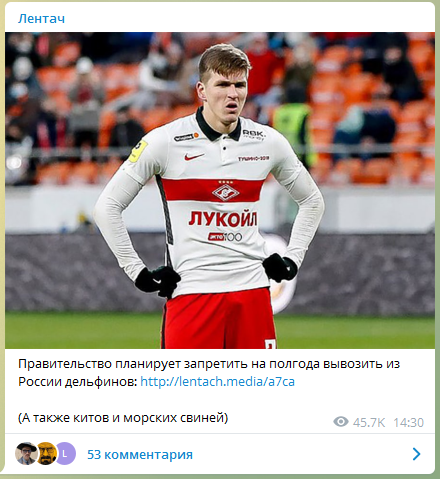
Task: Open the yellow cartoon commenter avatar
Action: point(47,454)
